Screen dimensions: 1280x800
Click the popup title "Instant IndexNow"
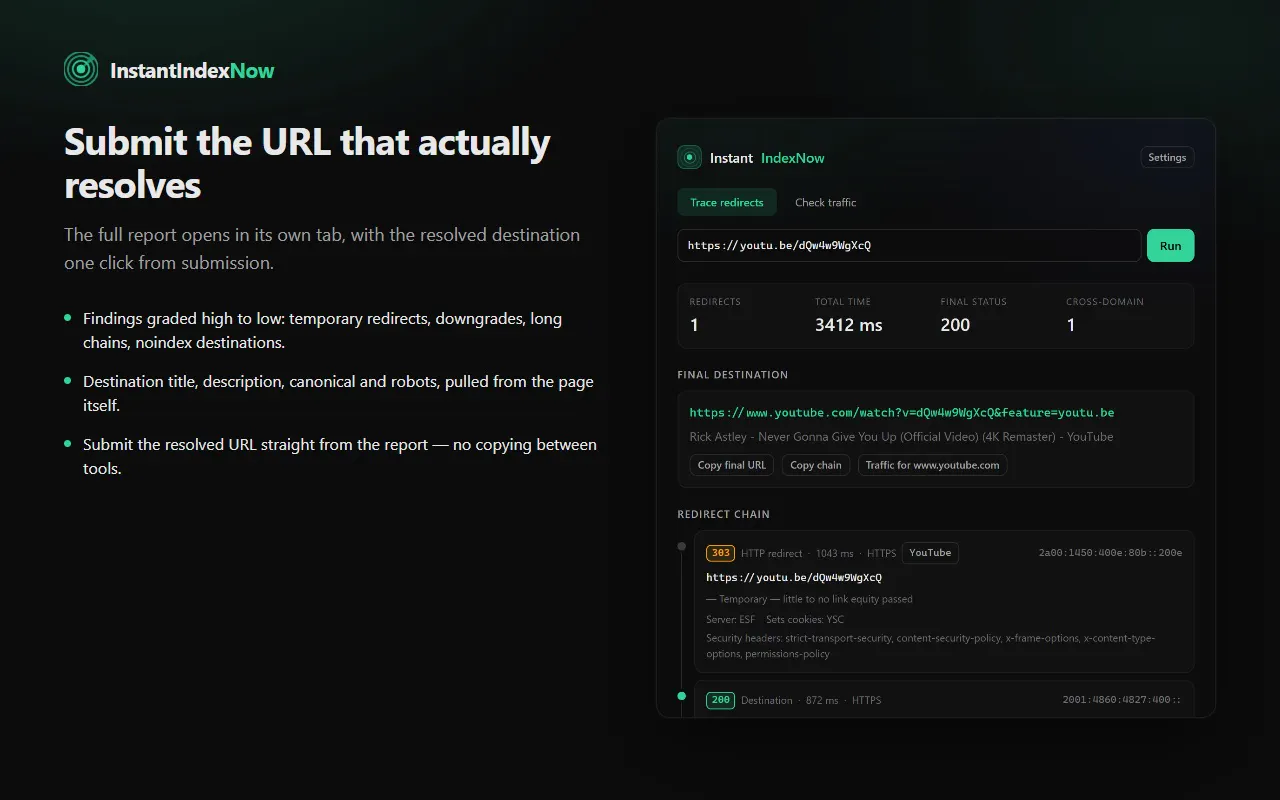767,158
